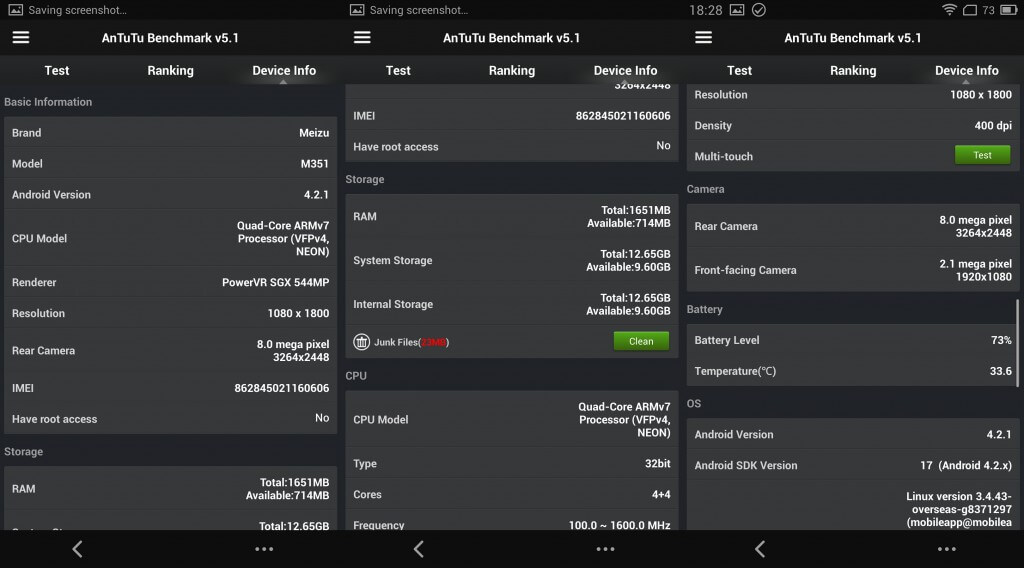
Task: Tap screenshot notification icon in left status bar
Action: (x=15, y=10)
